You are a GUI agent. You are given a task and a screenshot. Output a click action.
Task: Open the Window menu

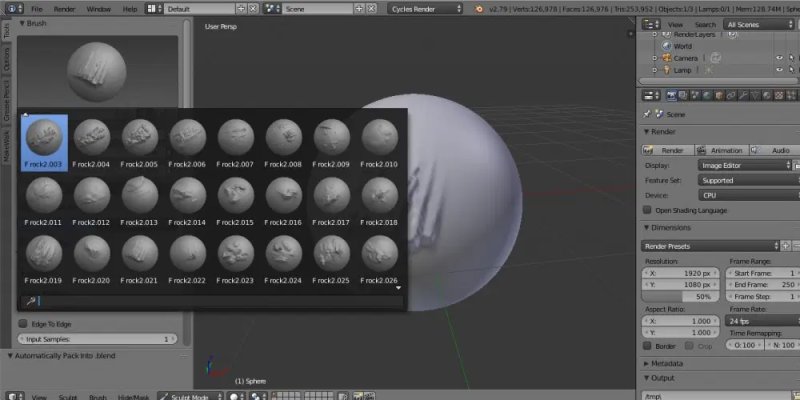pos(98,9)
